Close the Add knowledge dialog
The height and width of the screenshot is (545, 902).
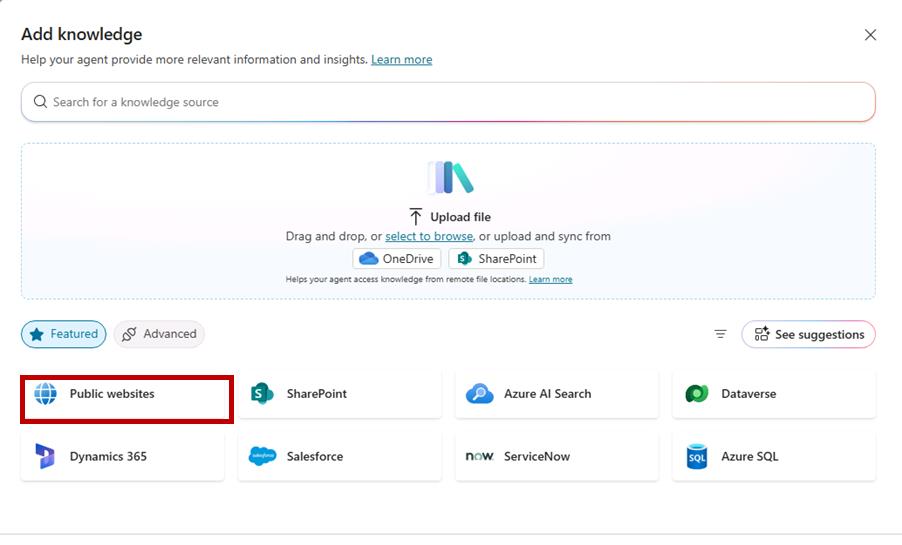870,35
